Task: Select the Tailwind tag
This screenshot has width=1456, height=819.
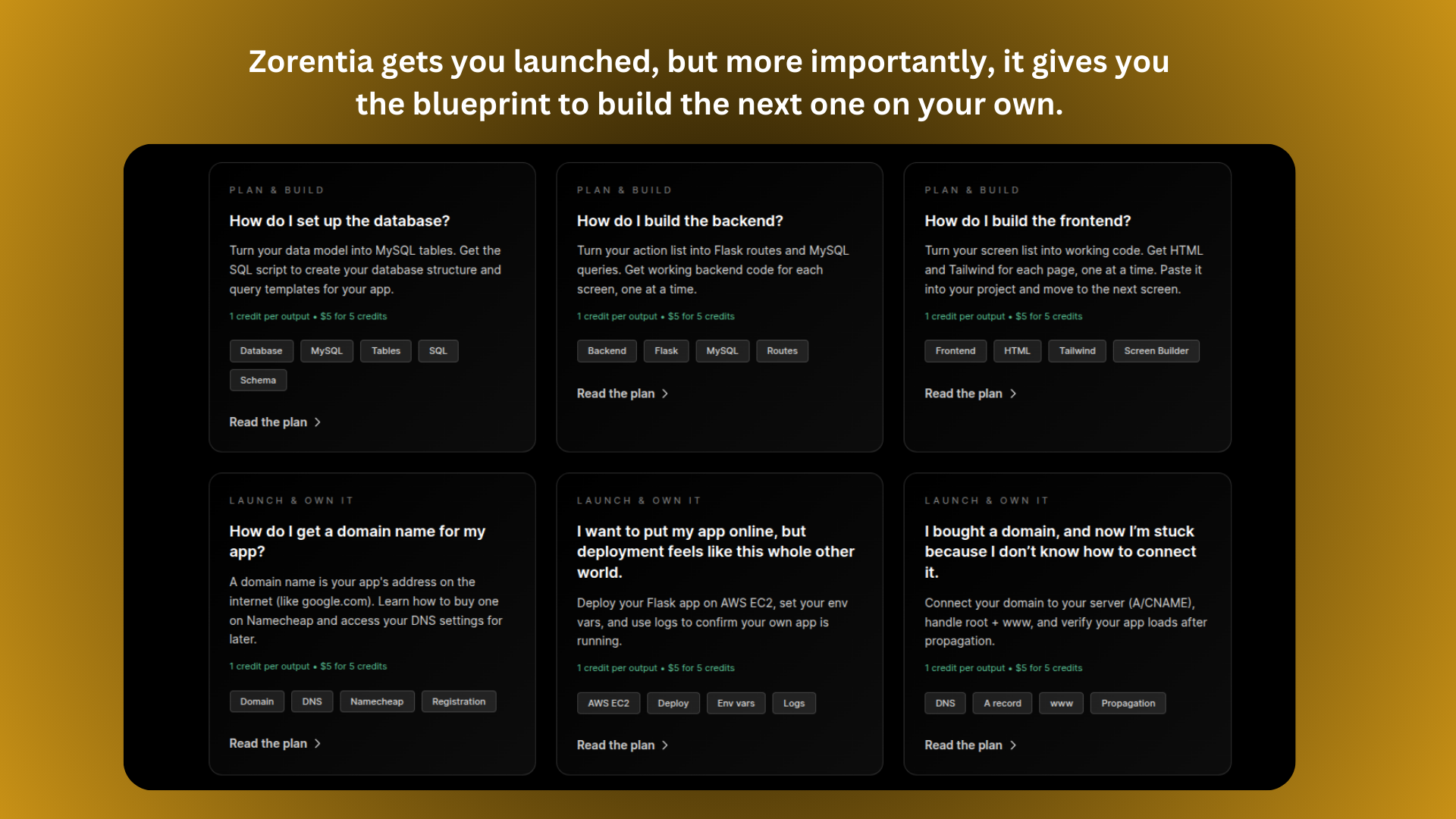Action: [1077, 351]
